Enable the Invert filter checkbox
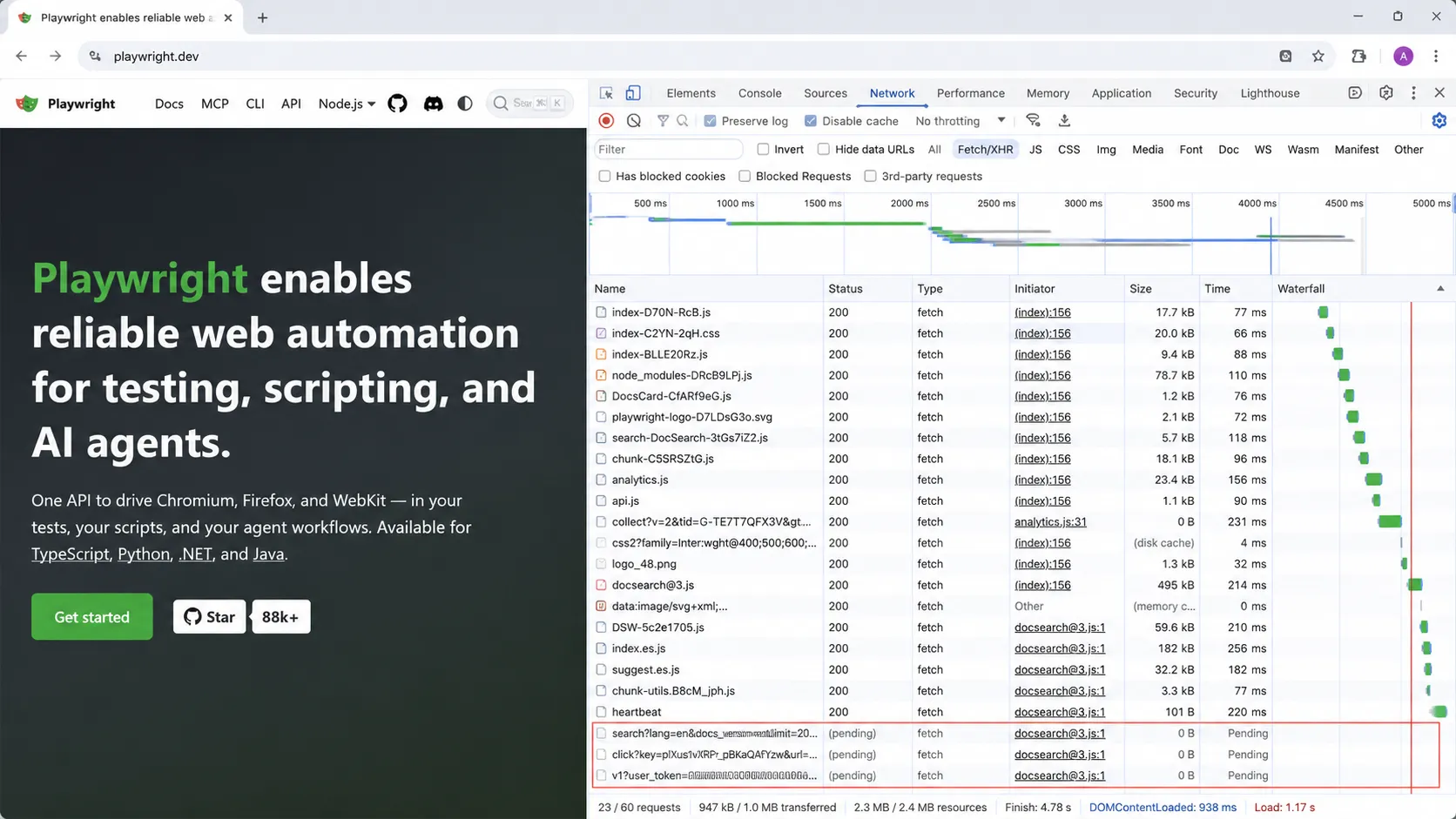1456x819 pixels. tap(763, 150)
